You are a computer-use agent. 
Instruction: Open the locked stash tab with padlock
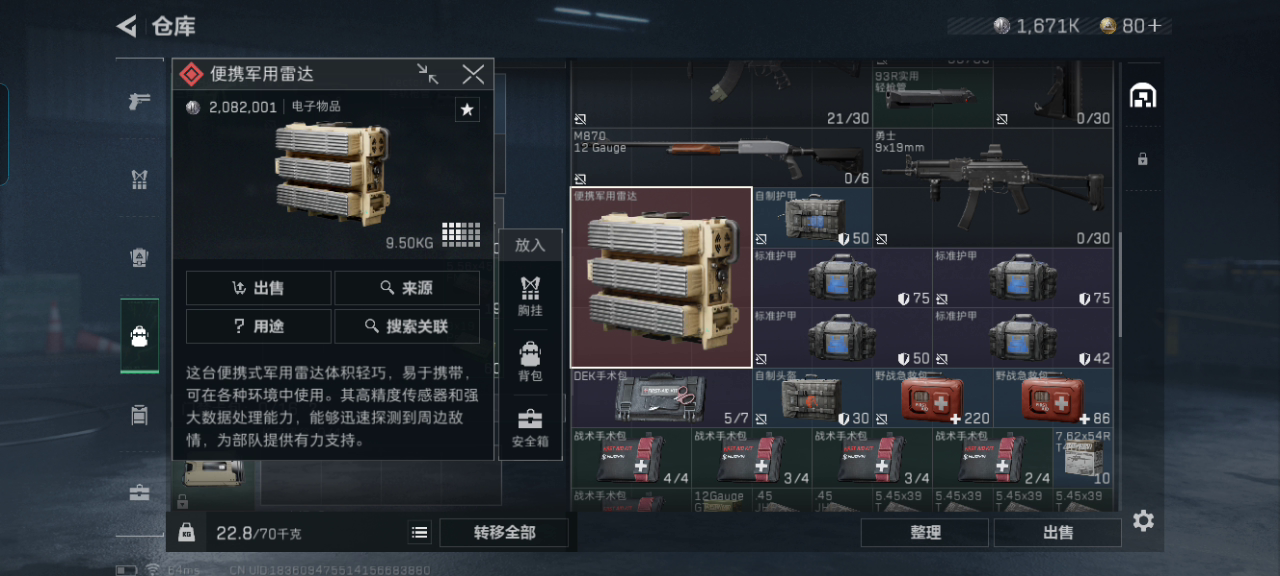1143,159
